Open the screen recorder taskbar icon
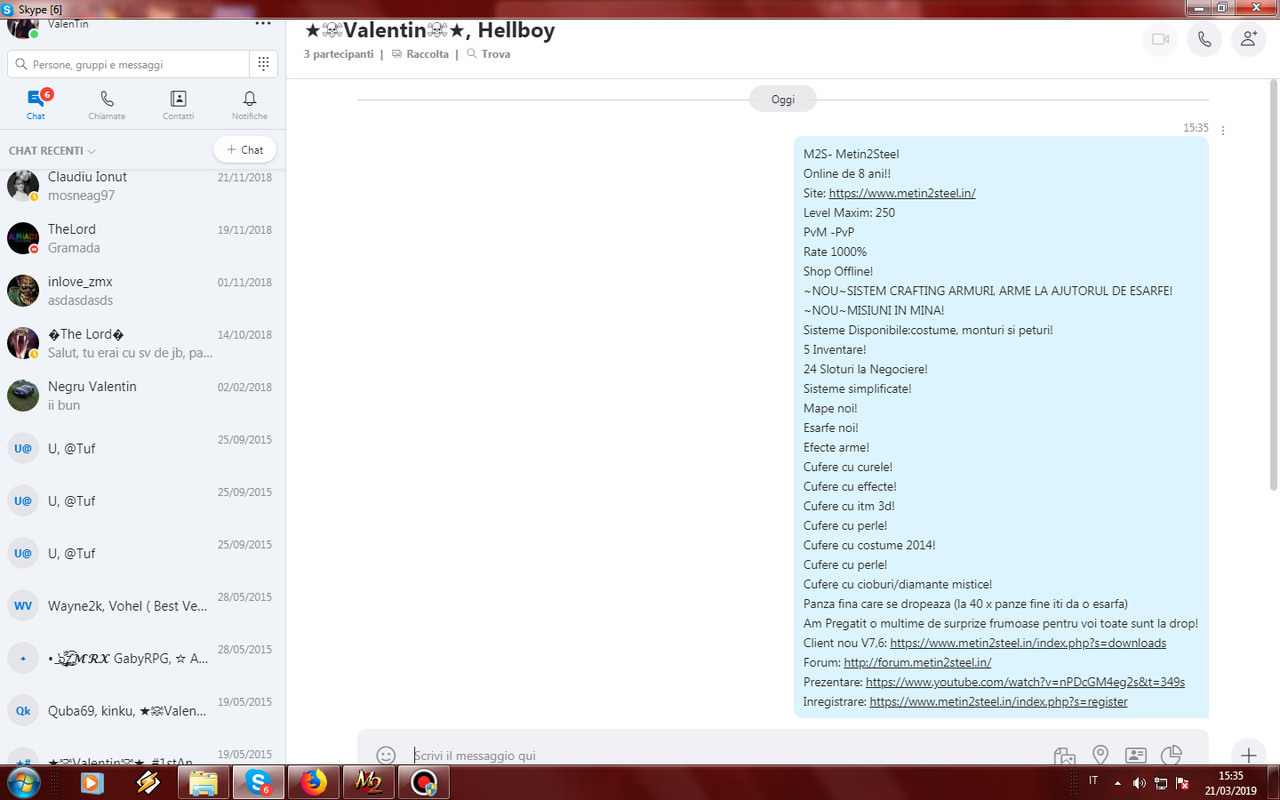This screenshot has height=800, width=1280. pyautogui.click(x=424, y=782)
